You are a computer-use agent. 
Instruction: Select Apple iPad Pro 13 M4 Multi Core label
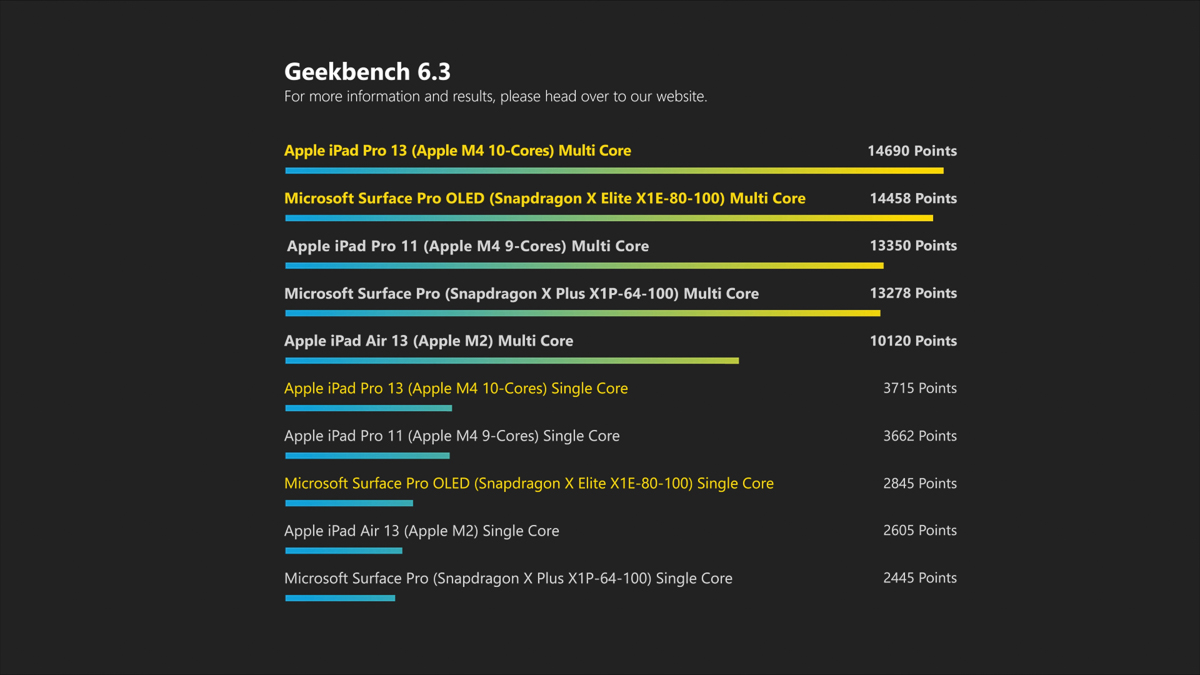pos(457,151)
